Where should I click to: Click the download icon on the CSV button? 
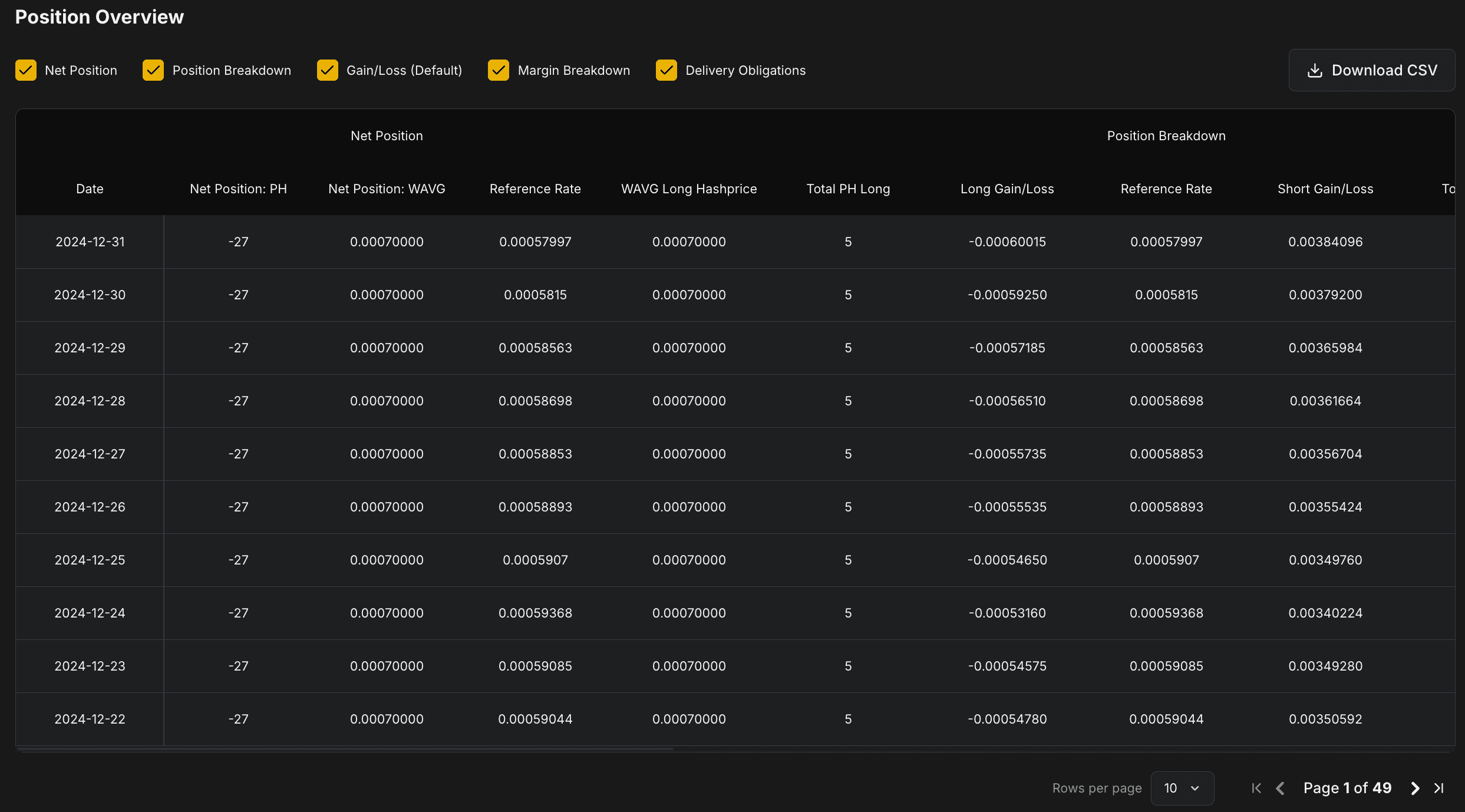tap(1315, 70)
